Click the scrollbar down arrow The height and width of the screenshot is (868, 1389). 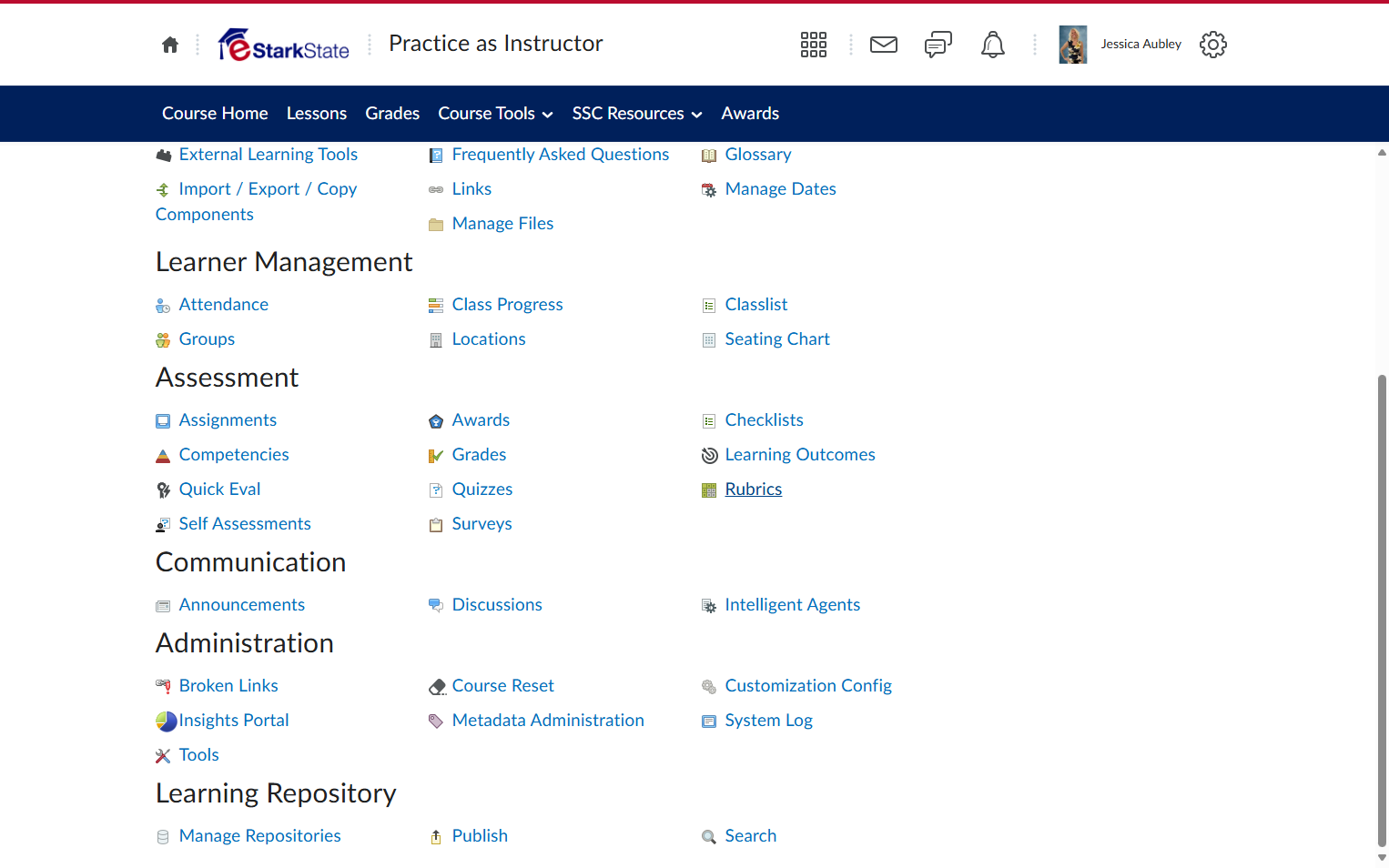[1382, 858]
